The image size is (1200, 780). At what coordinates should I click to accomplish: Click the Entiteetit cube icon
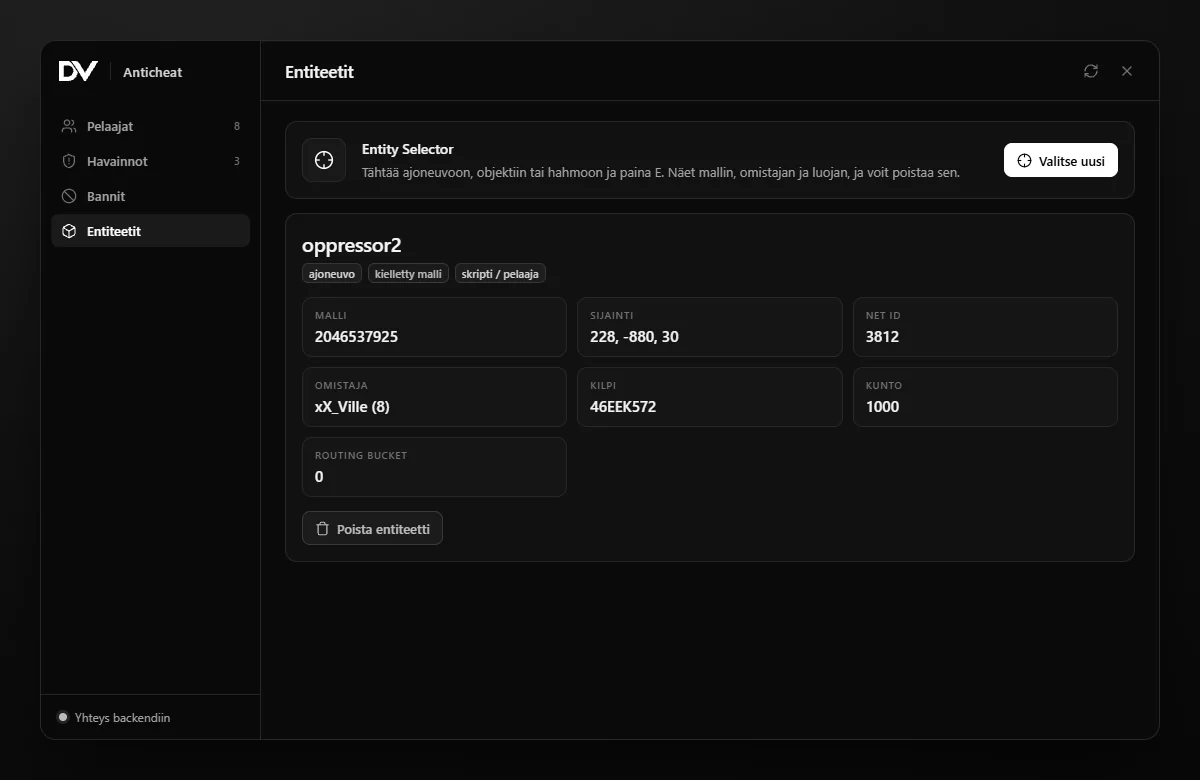pos(69,231)
